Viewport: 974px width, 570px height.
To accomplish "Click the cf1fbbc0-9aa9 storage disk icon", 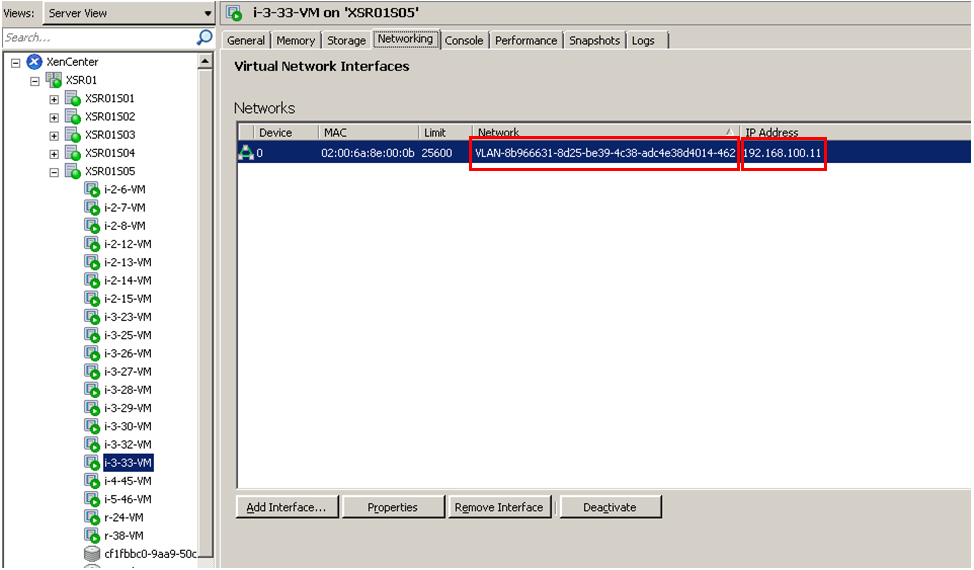I will 92,553.
